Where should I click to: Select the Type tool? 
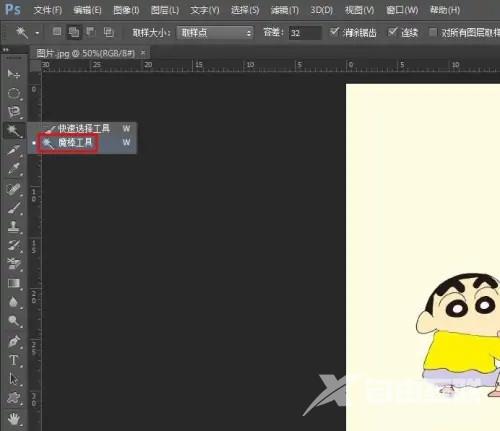pos(14,361)
